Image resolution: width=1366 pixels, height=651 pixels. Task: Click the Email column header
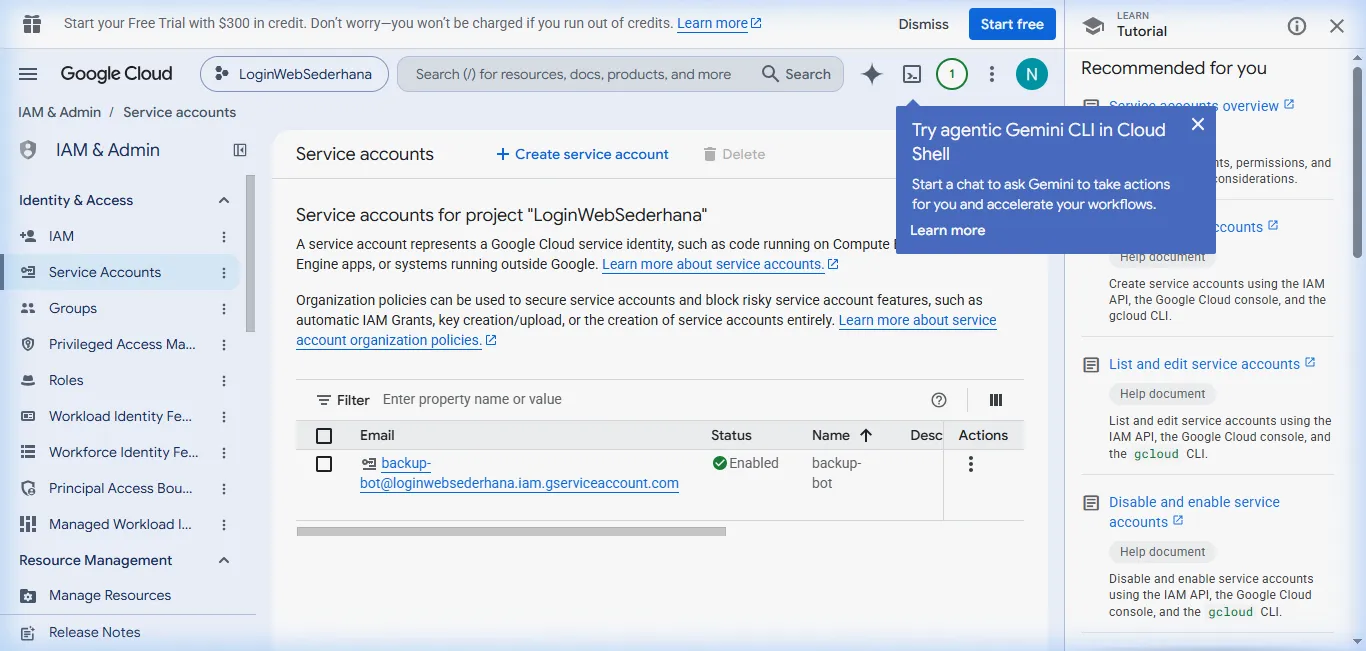pos(377,435)
